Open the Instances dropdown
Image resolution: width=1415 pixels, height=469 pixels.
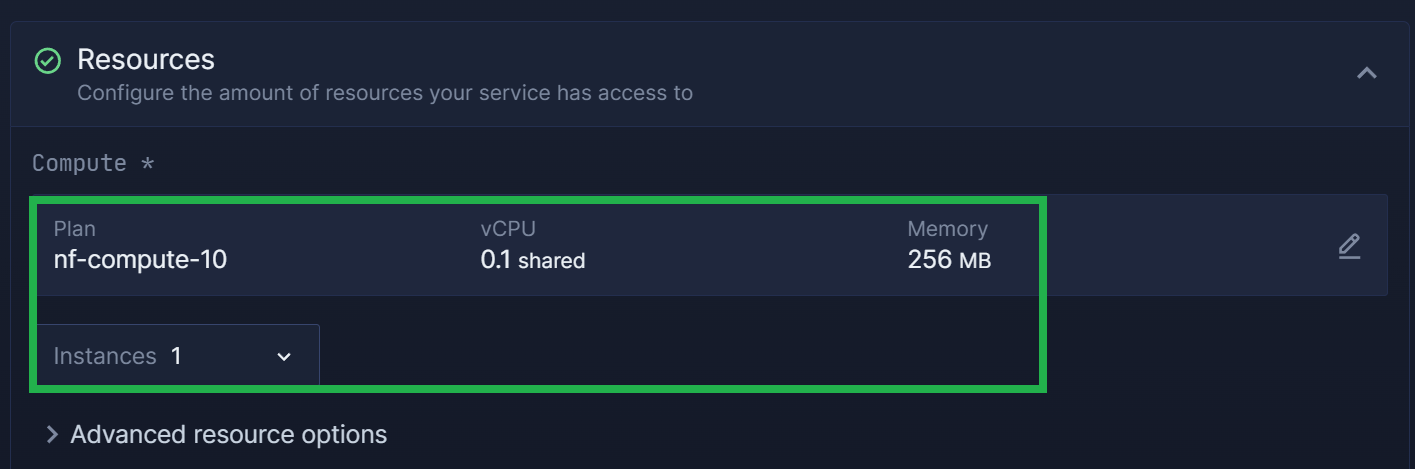(x=178, y=356)
